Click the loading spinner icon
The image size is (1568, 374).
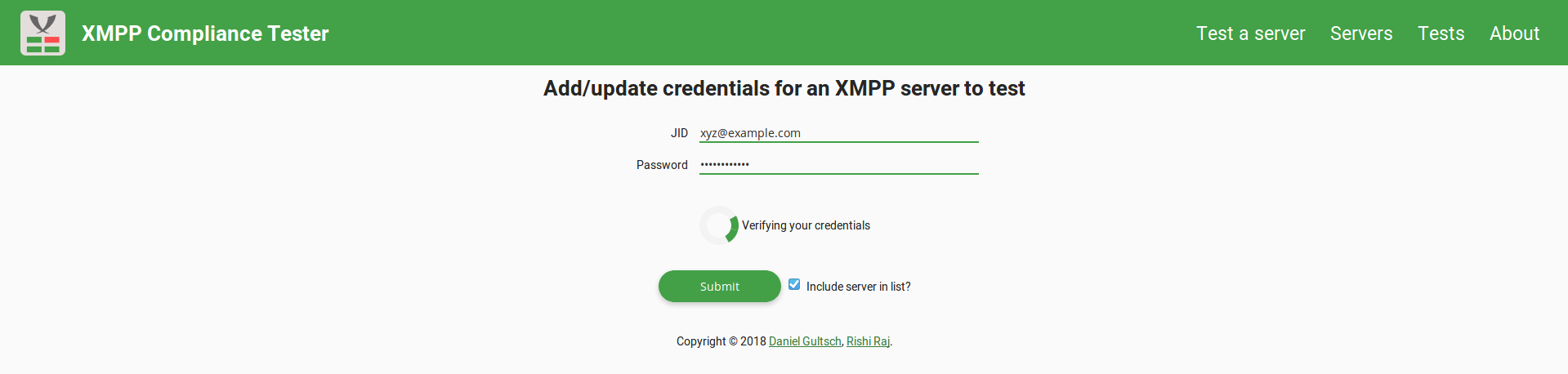(x=719, y=225)
